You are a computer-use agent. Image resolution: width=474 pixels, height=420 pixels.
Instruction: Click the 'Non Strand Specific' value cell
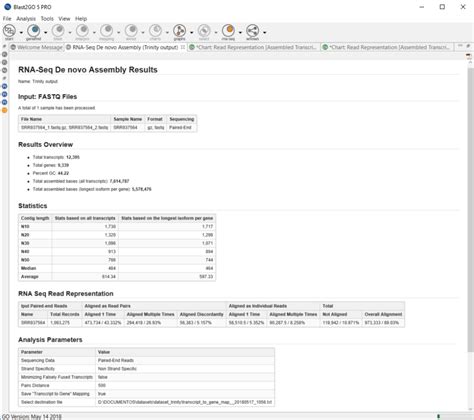point(185,369)
